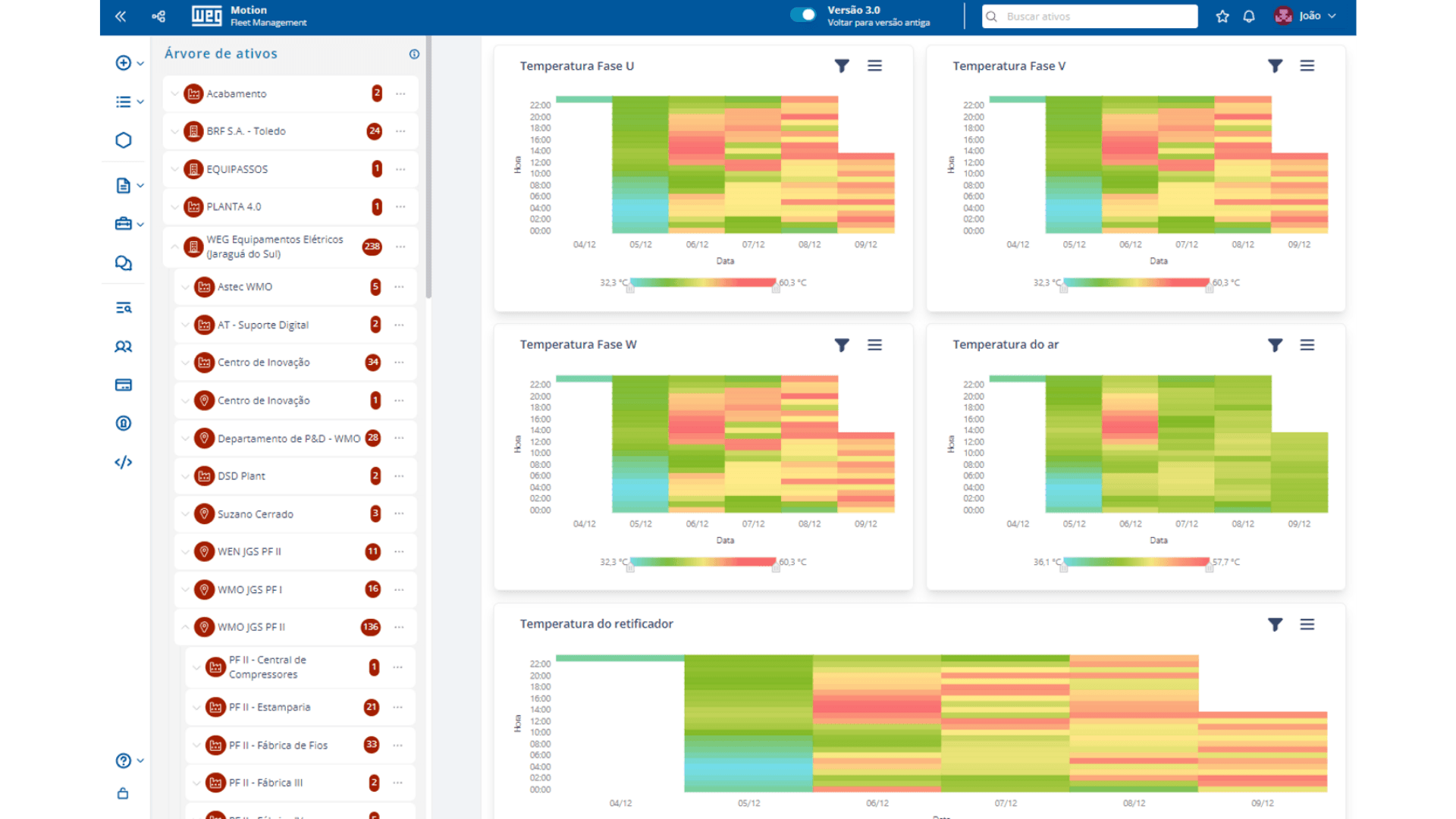Open the briefcase sidebar menu
The height and width of the screenshot is (819, 1456).
click(129, 224)
